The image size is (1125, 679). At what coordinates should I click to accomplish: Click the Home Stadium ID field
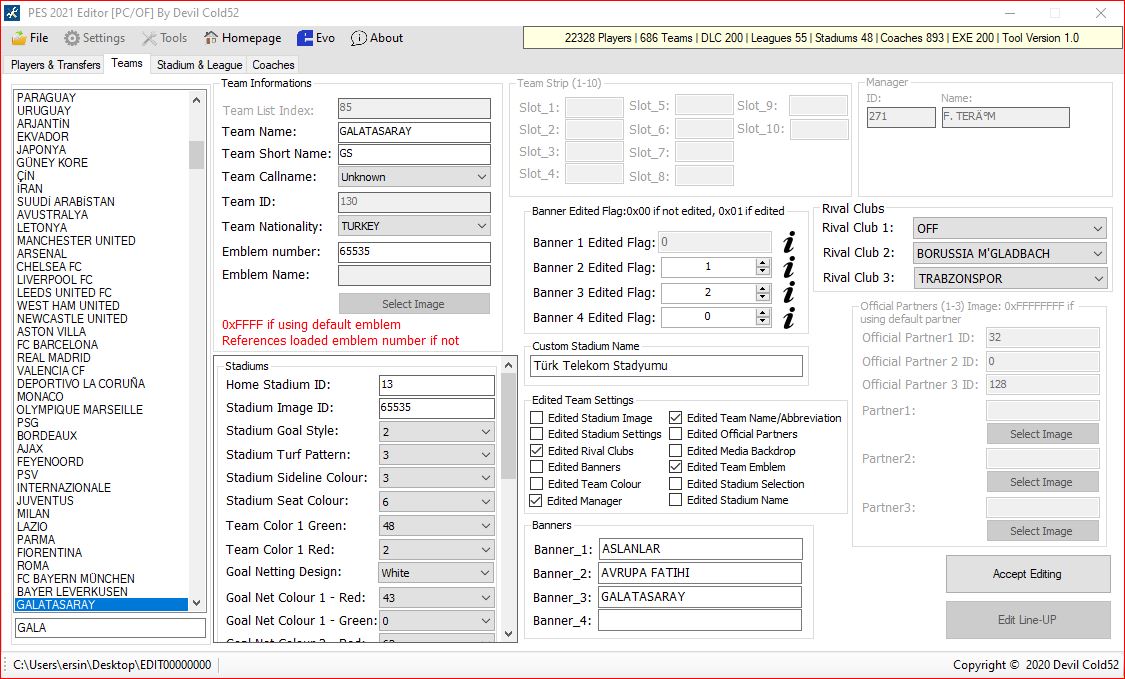tap(436, 385)
